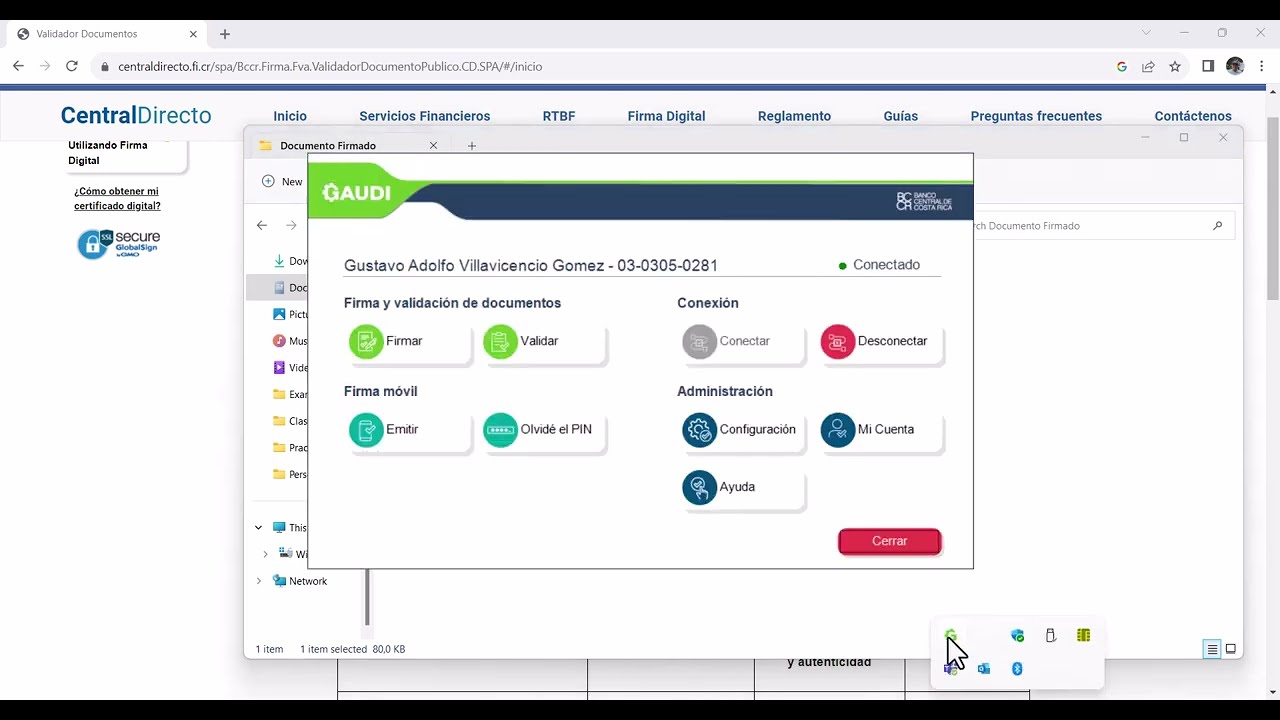Open the Preguntas frecuentes menu item

(1036, 116)
